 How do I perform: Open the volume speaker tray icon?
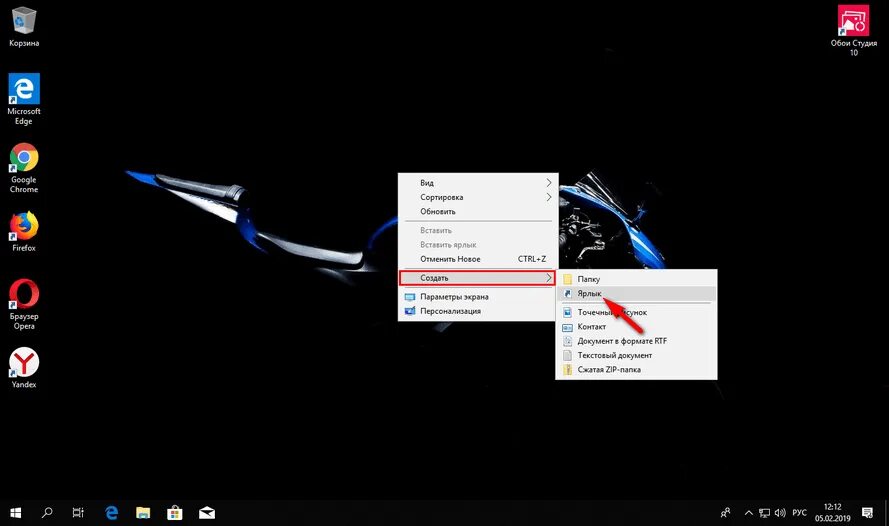[x=780, y=512]
